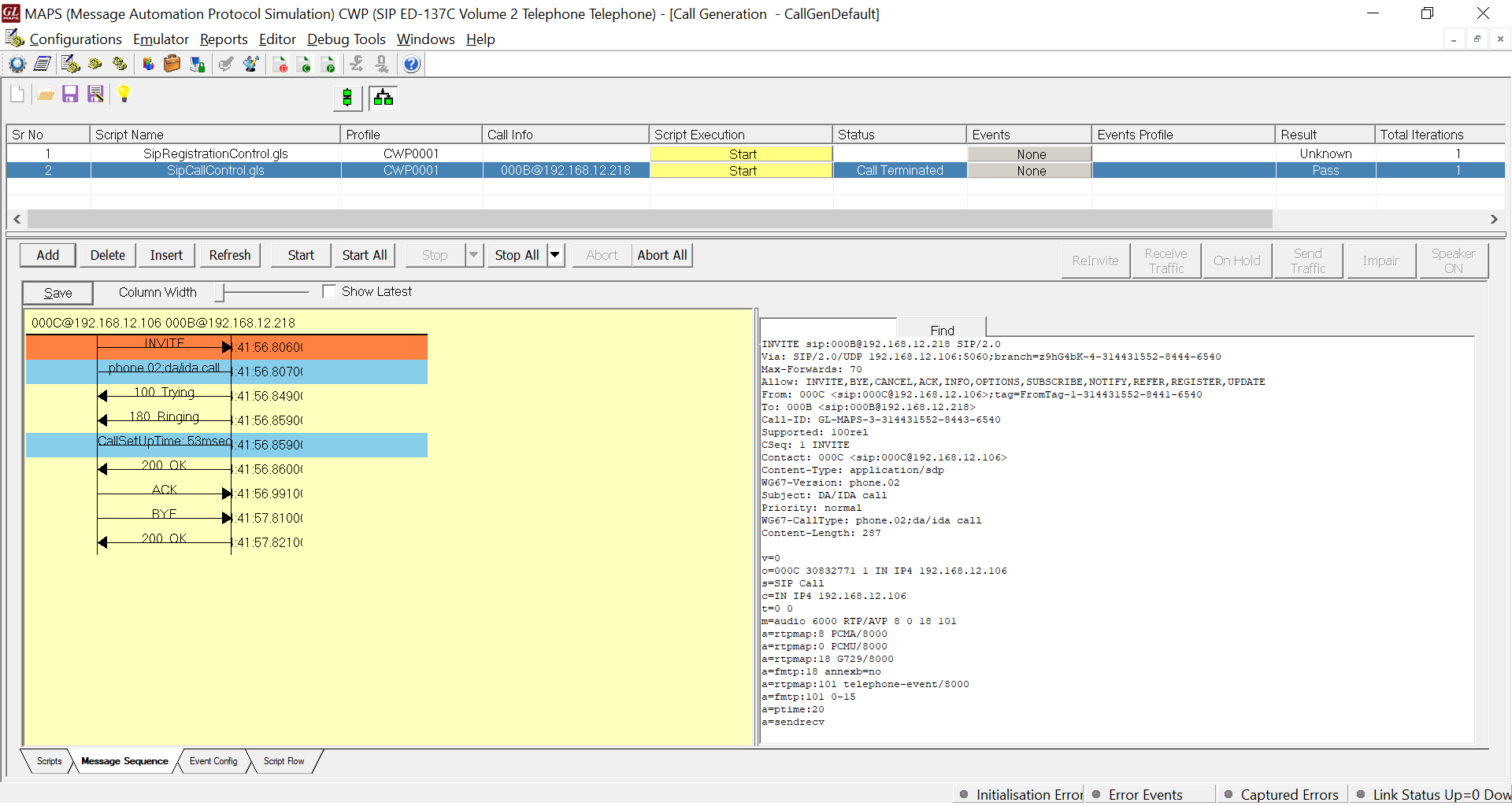1512x806 pixels.
Task: Click the Save button above message sequence
Action: tap(57, 293)
